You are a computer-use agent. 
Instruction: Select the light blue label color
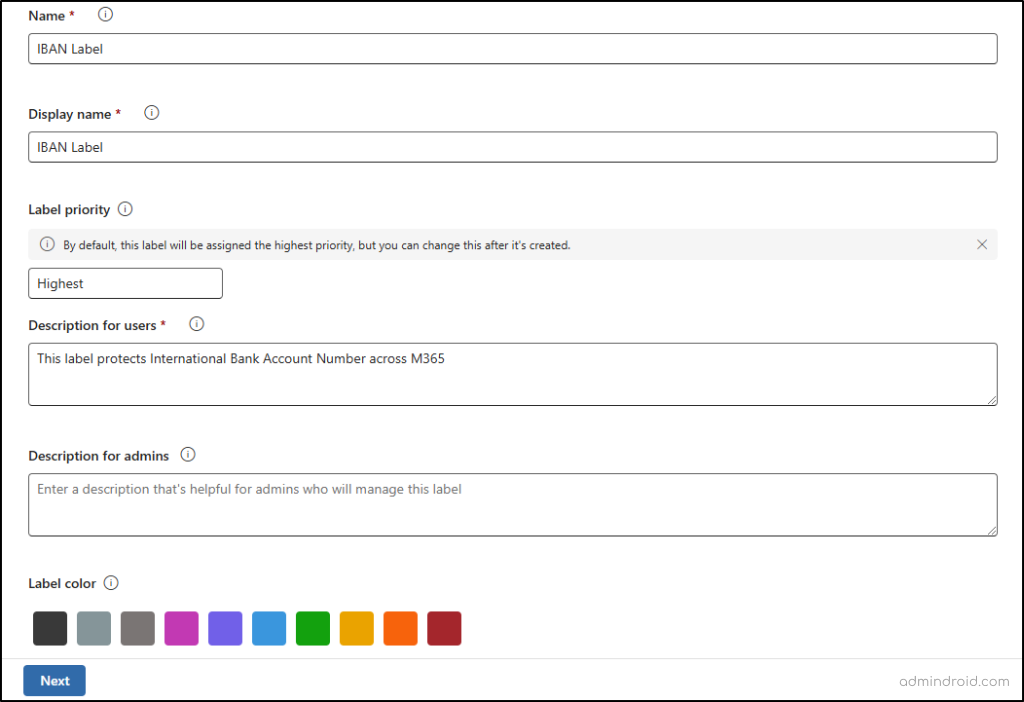coord(269,629)
